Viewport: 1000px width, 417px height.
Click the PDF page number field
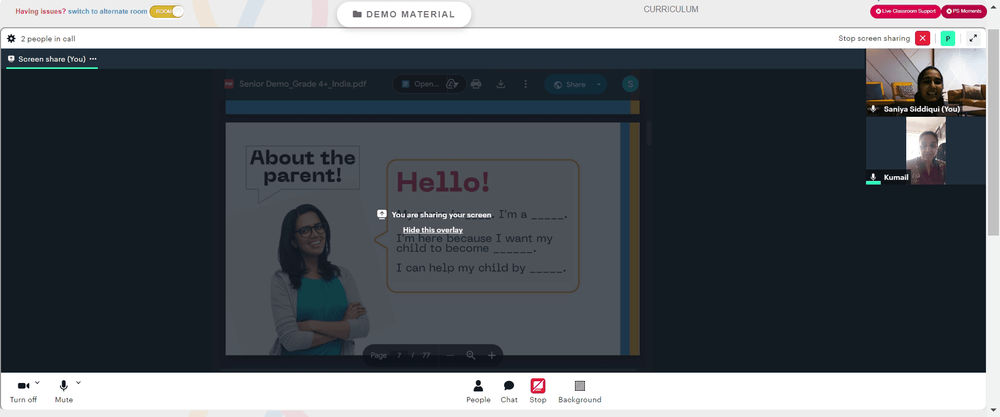click(x=399, y=355)
